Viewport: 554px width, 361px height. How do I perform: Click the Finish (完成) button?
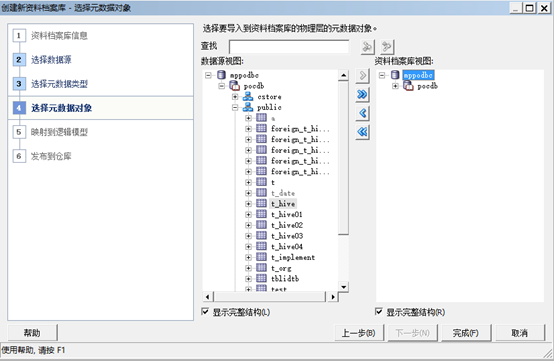pos(466,333)
